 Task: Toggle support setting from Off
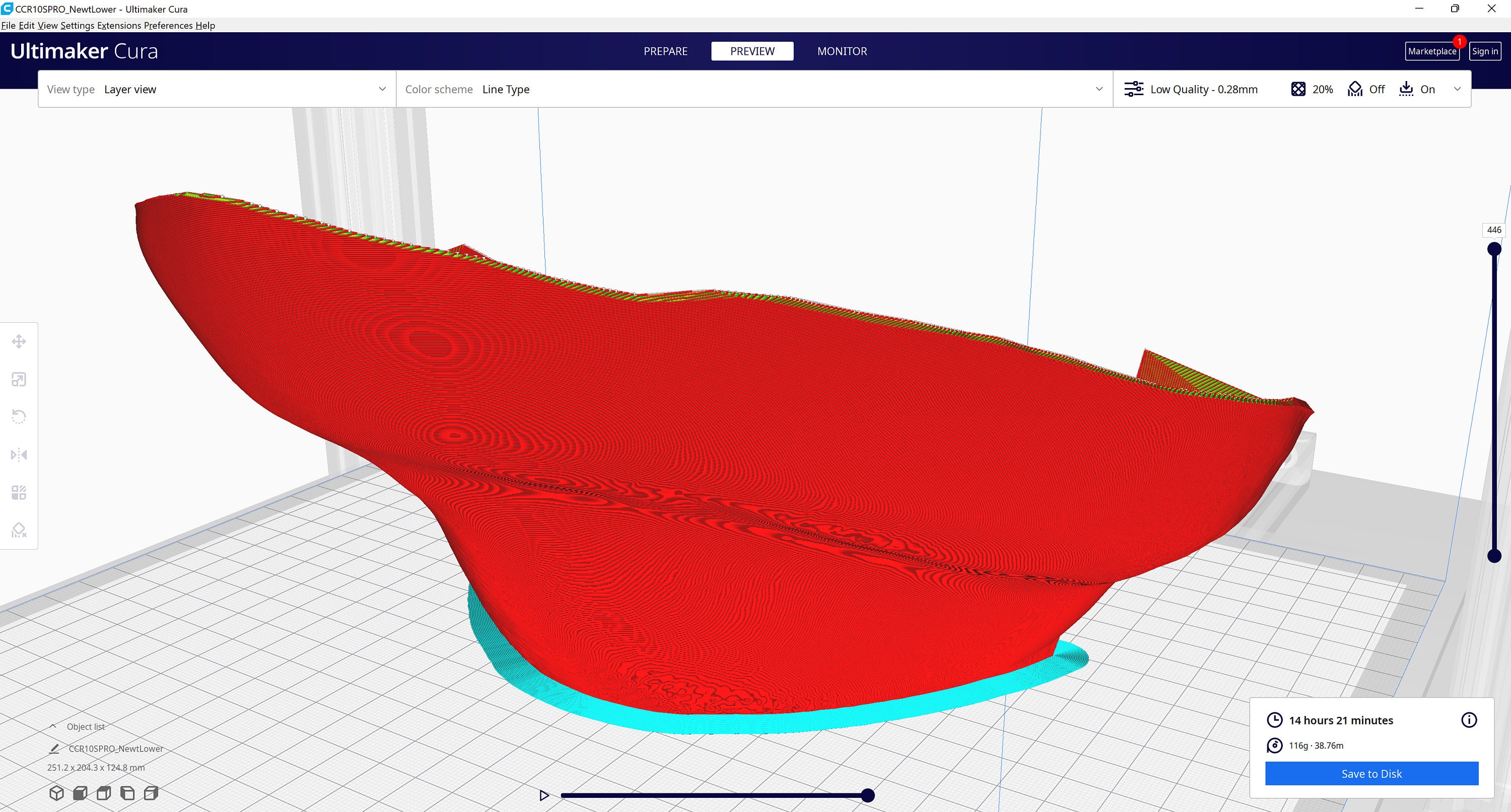pyautogui.click(x=1366, y=89)
